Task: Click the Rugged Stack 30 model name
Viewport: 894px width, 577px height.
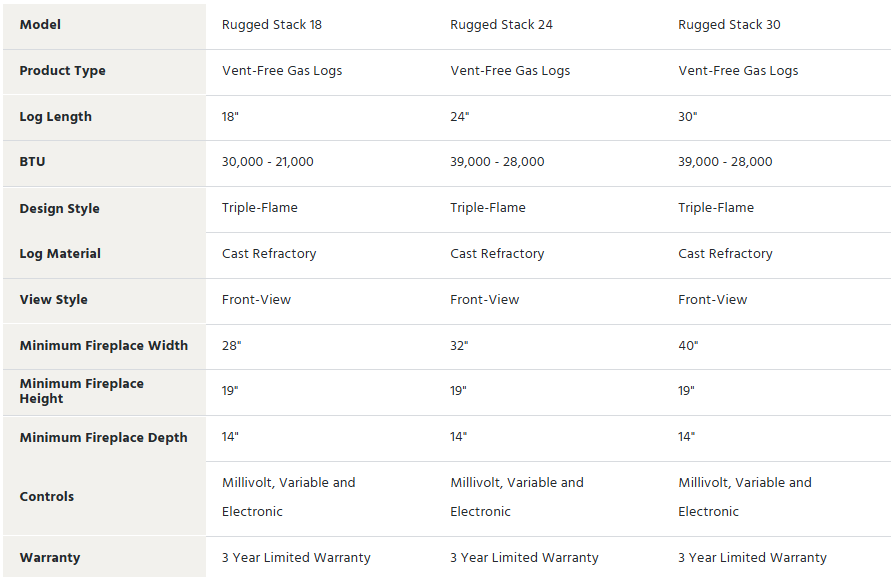Action: [729, 25]
